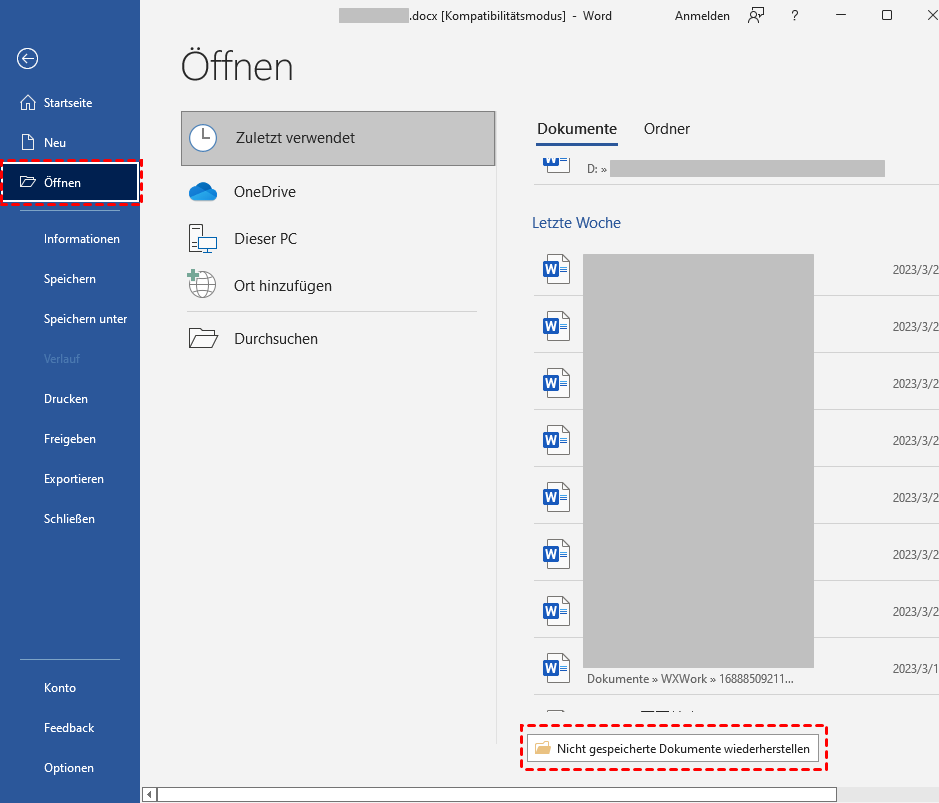939x803 pixels.
Task: Click the back arrow icon
Action: tap(28, 59)
